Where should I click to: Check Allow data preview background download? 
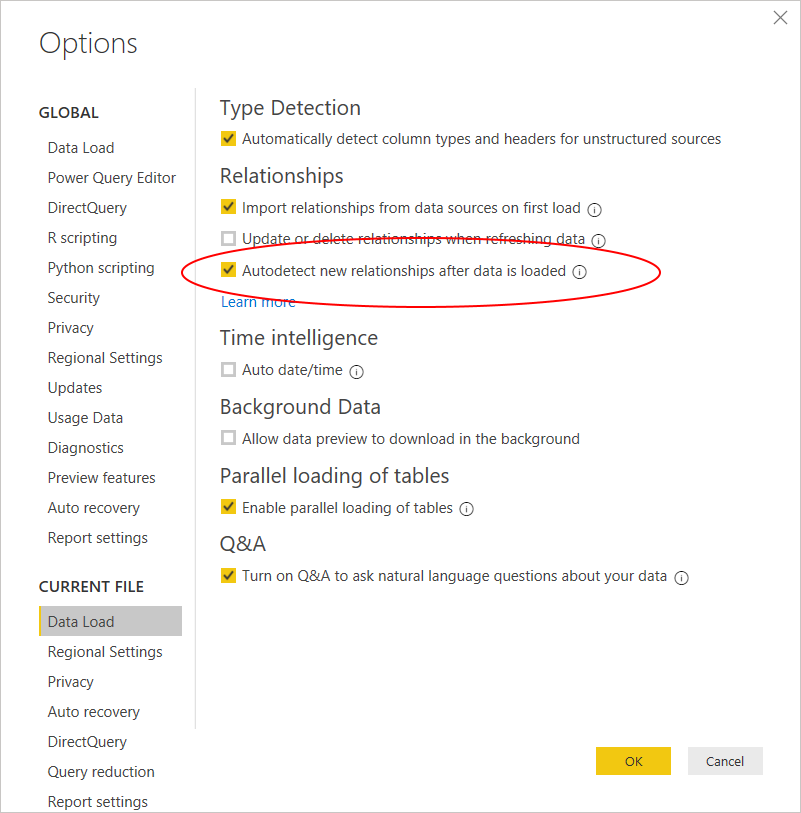228,438
